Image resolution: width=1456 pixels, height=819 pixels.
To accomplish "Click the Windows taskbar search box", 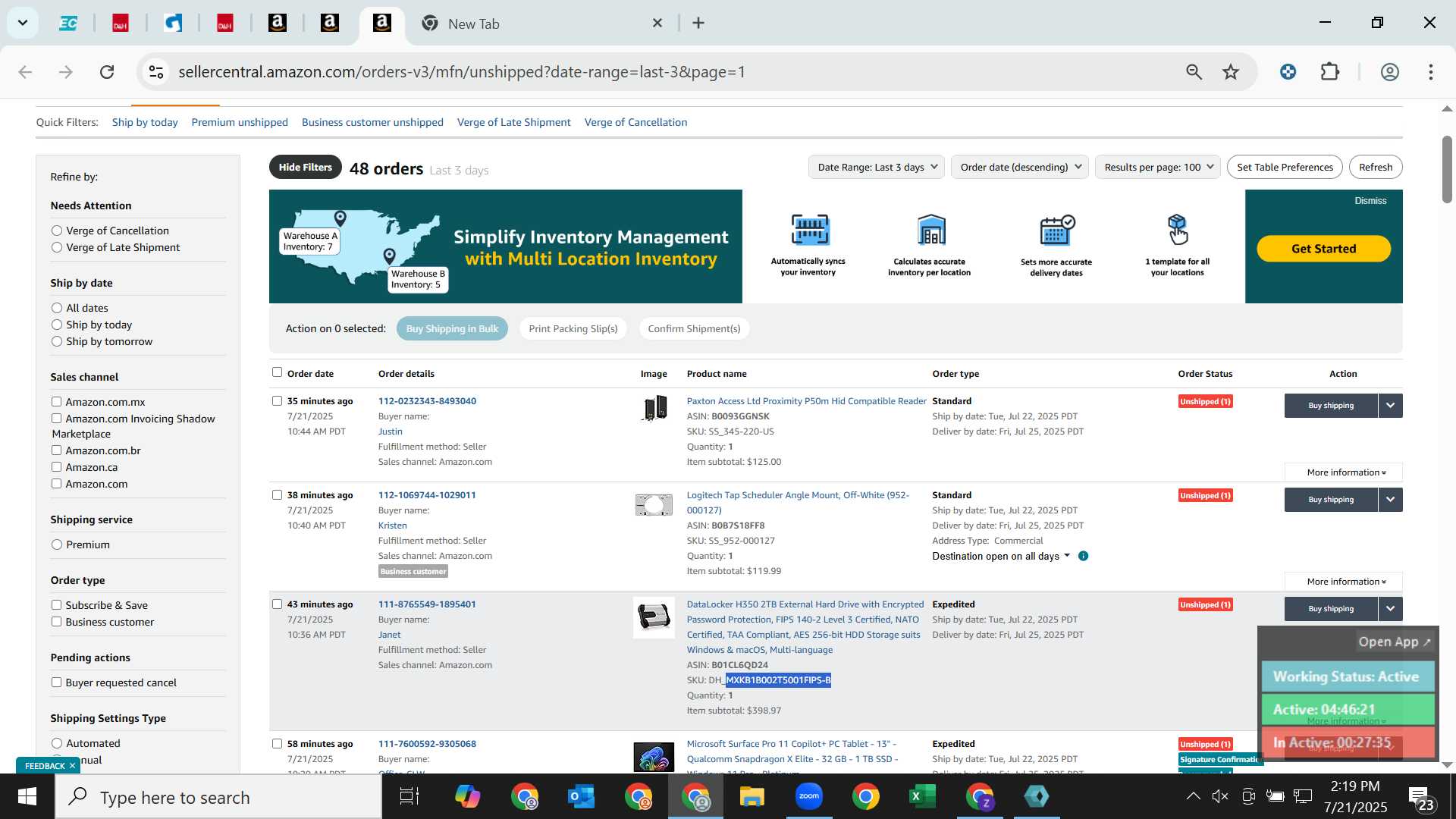I will coord(218,797).
